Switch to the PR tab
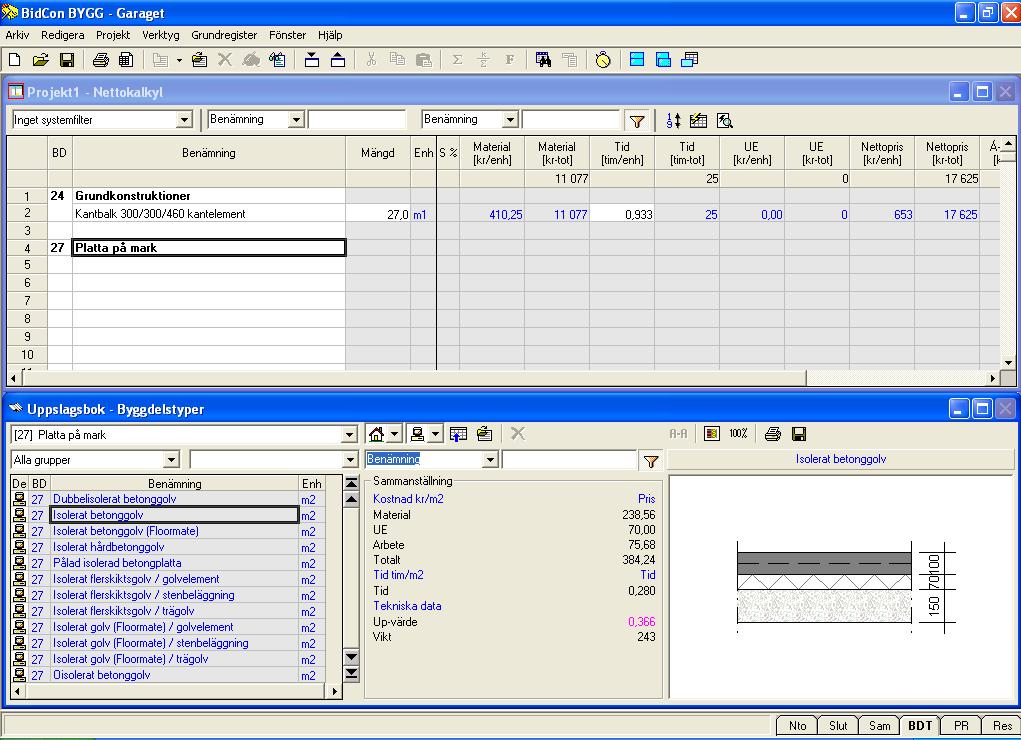The image size is (1021, 740). [x=961, y=726]
